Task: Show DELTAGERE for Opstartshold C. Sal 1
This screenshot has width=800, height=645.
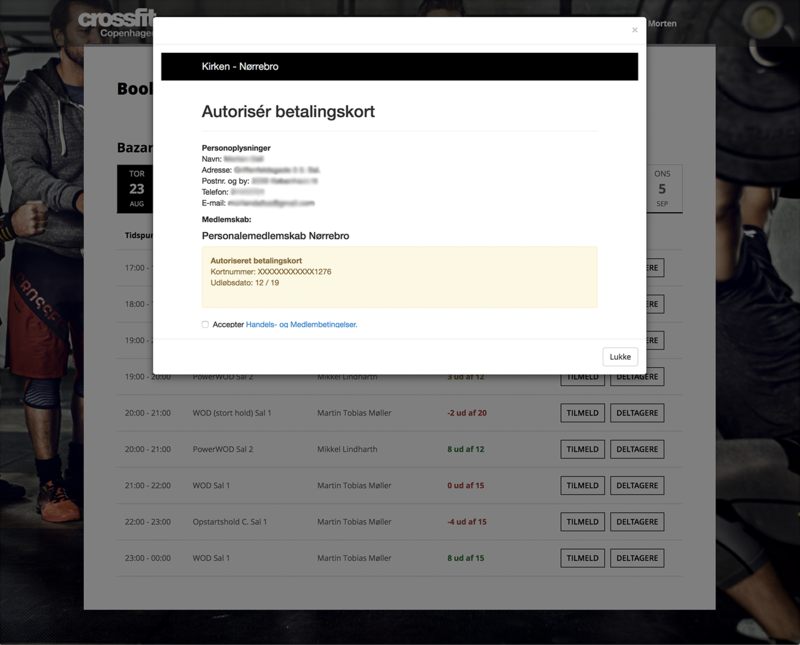Action: click(637, 522)
